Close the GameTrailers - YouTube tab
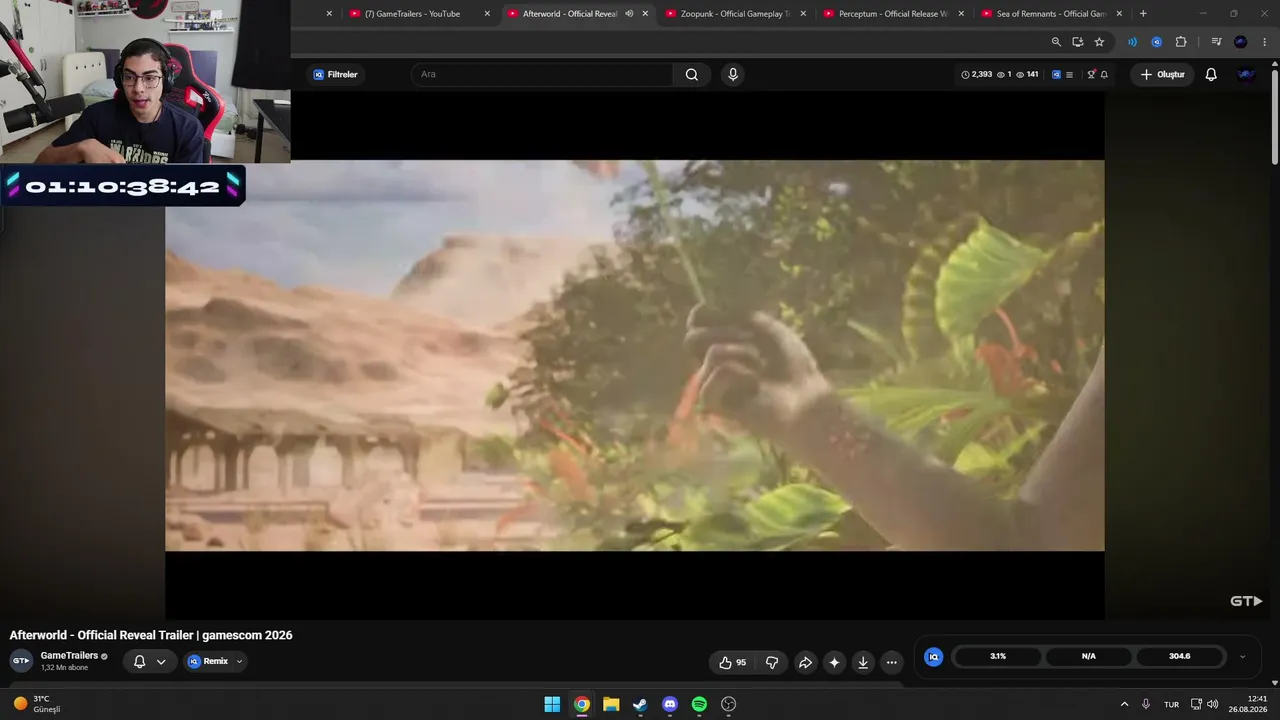The height and width of the screenshot is (720, 1280). (x=487, y=14)
